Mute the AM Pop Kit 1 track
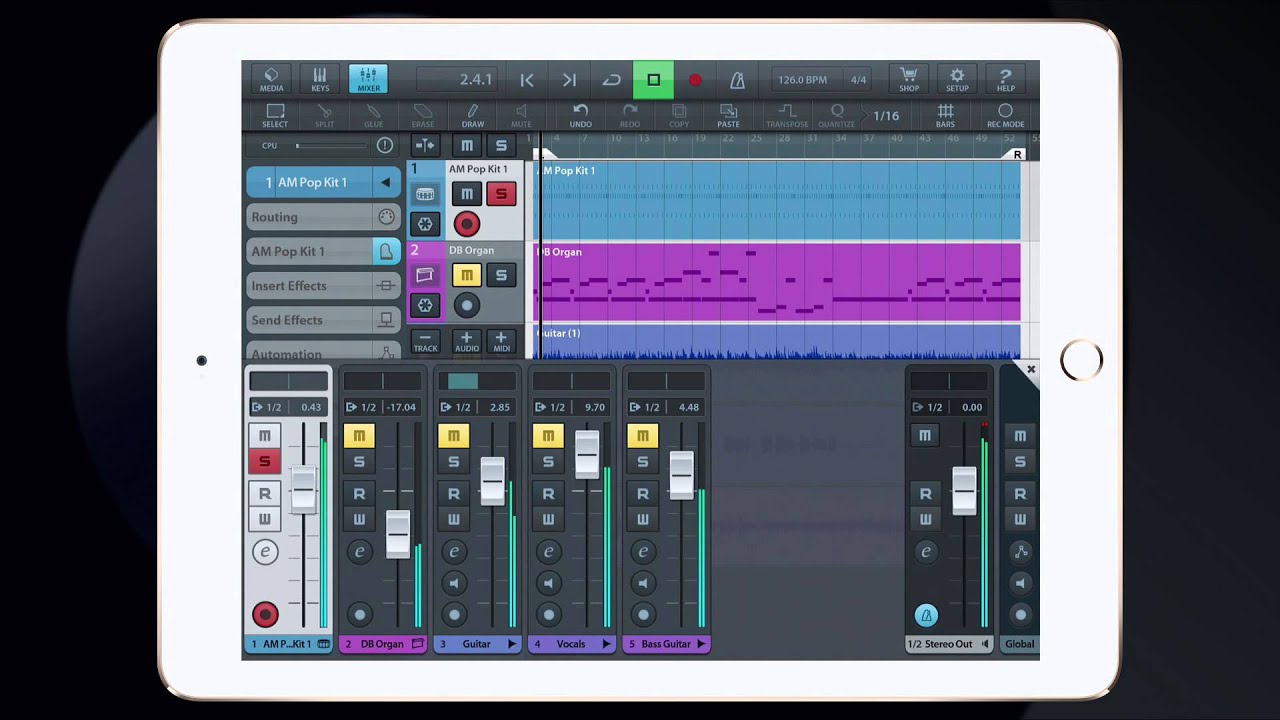 [466, 194]
